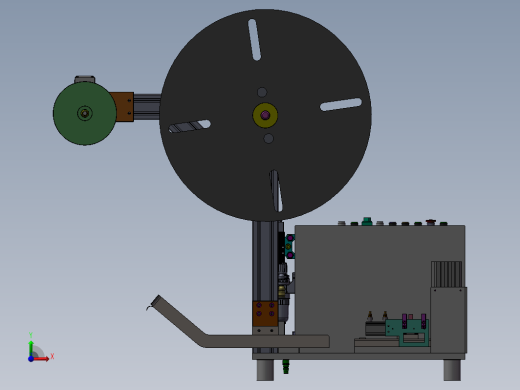Screen dimensions: 520x390
Task: Select the teal bracket with magenta screws on column
Action: 290,246
